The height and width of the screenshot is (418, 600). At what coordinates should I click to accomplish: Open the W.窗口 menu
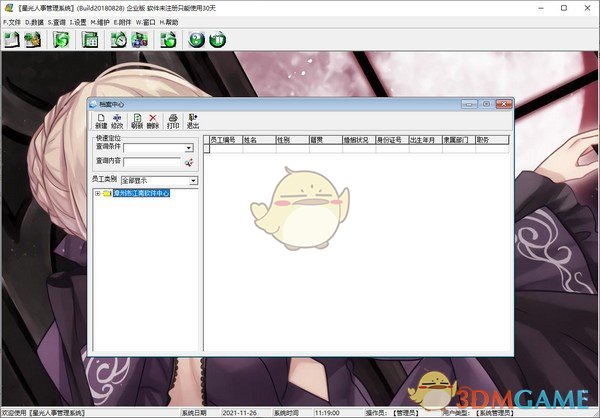point(145,23)
